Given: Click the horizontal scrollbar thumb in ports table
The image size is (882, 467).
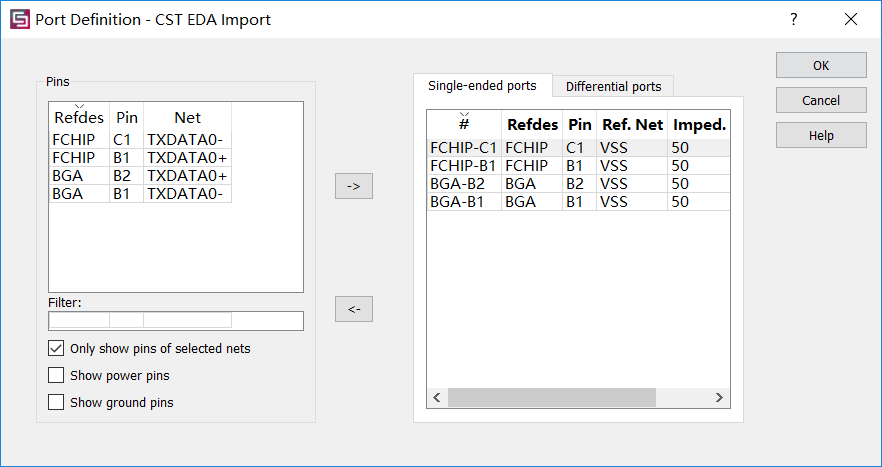Looking at the screenshot, I should [552, 397].
